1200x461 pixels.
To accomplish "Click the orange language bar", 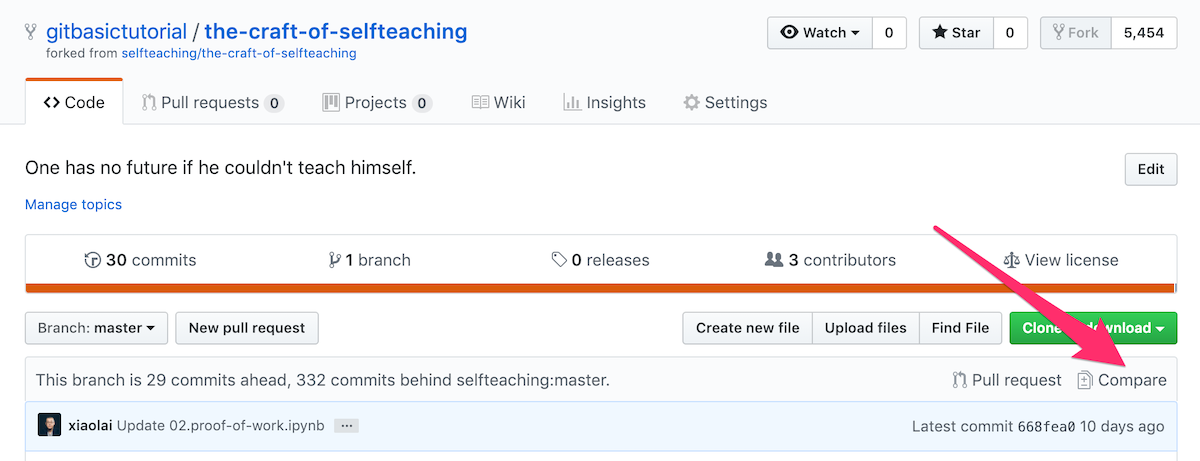I will tap(600, 289).
